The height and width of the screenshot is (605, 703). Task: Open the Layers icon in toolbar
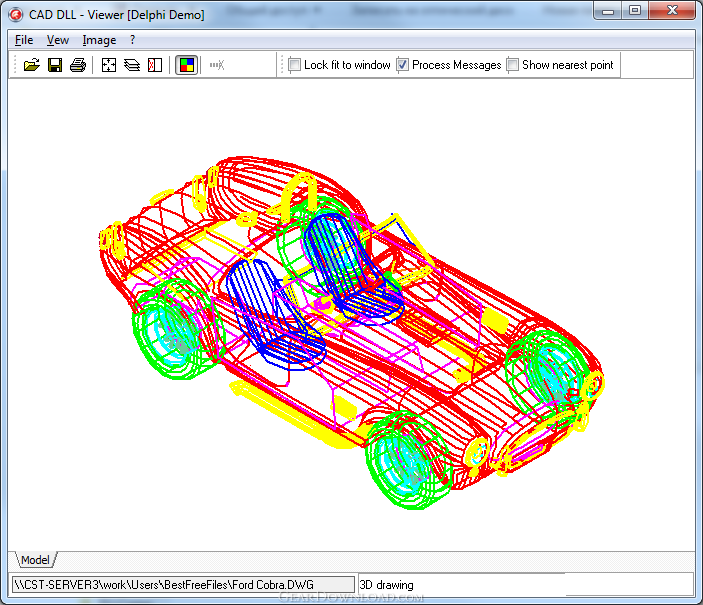pos(132,65)
